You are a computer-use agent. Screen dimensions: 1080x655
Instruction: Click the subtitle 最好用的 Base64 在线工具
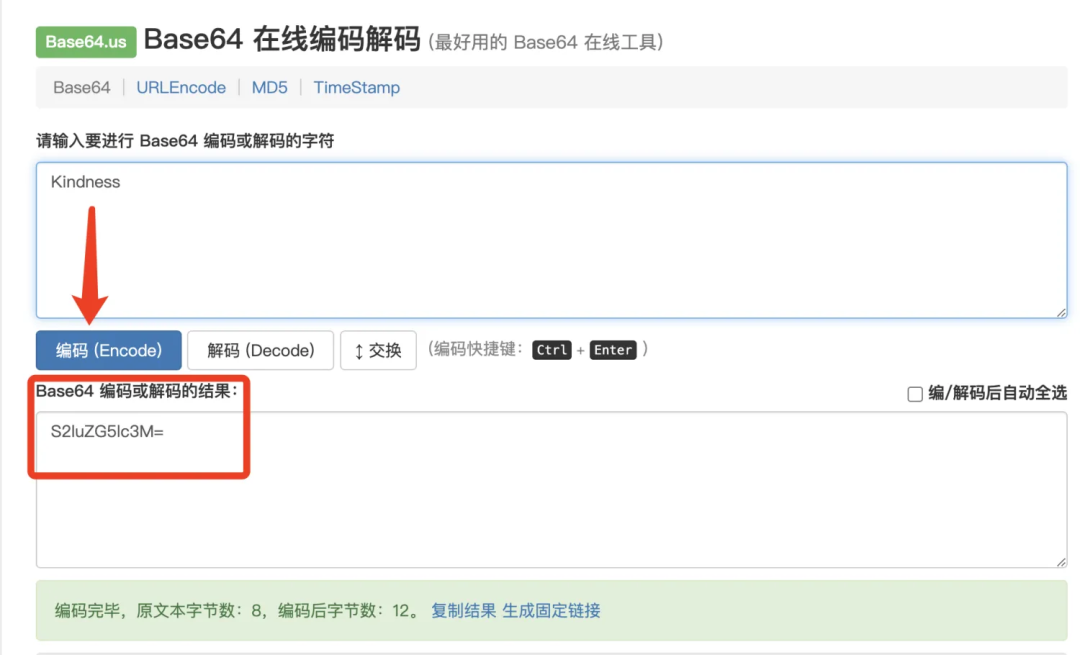pos(546,43)
